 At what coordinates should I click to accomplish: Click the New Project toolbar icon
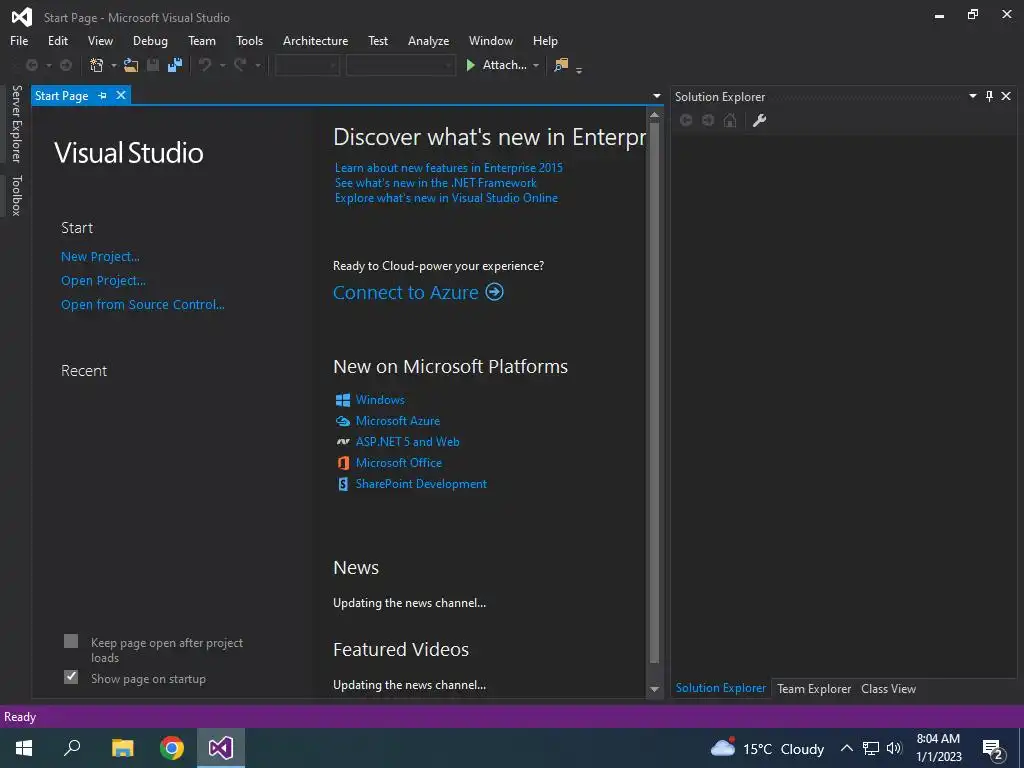pos(97,65)
